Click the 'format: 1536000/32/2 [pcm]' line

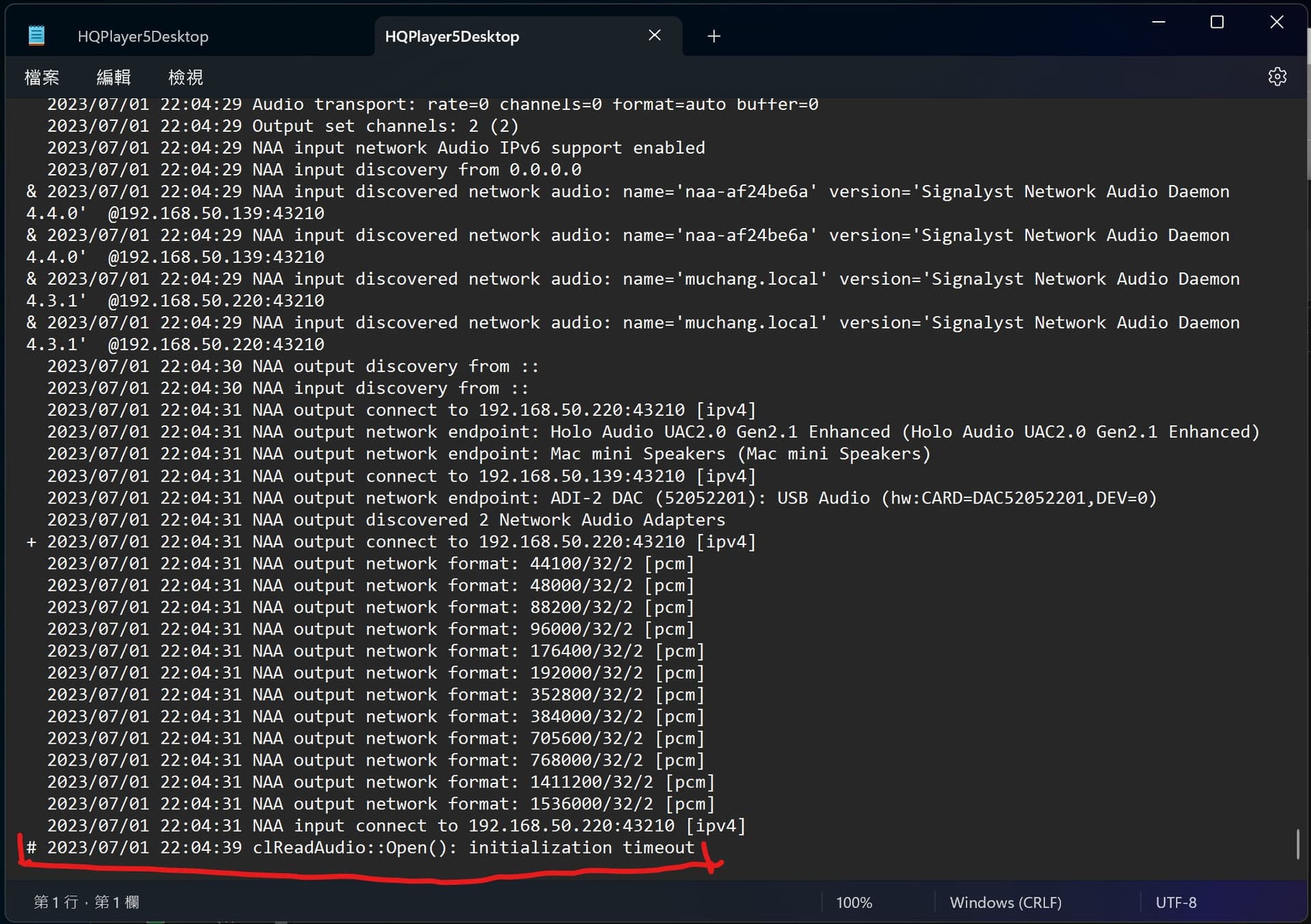click(381, 804)
